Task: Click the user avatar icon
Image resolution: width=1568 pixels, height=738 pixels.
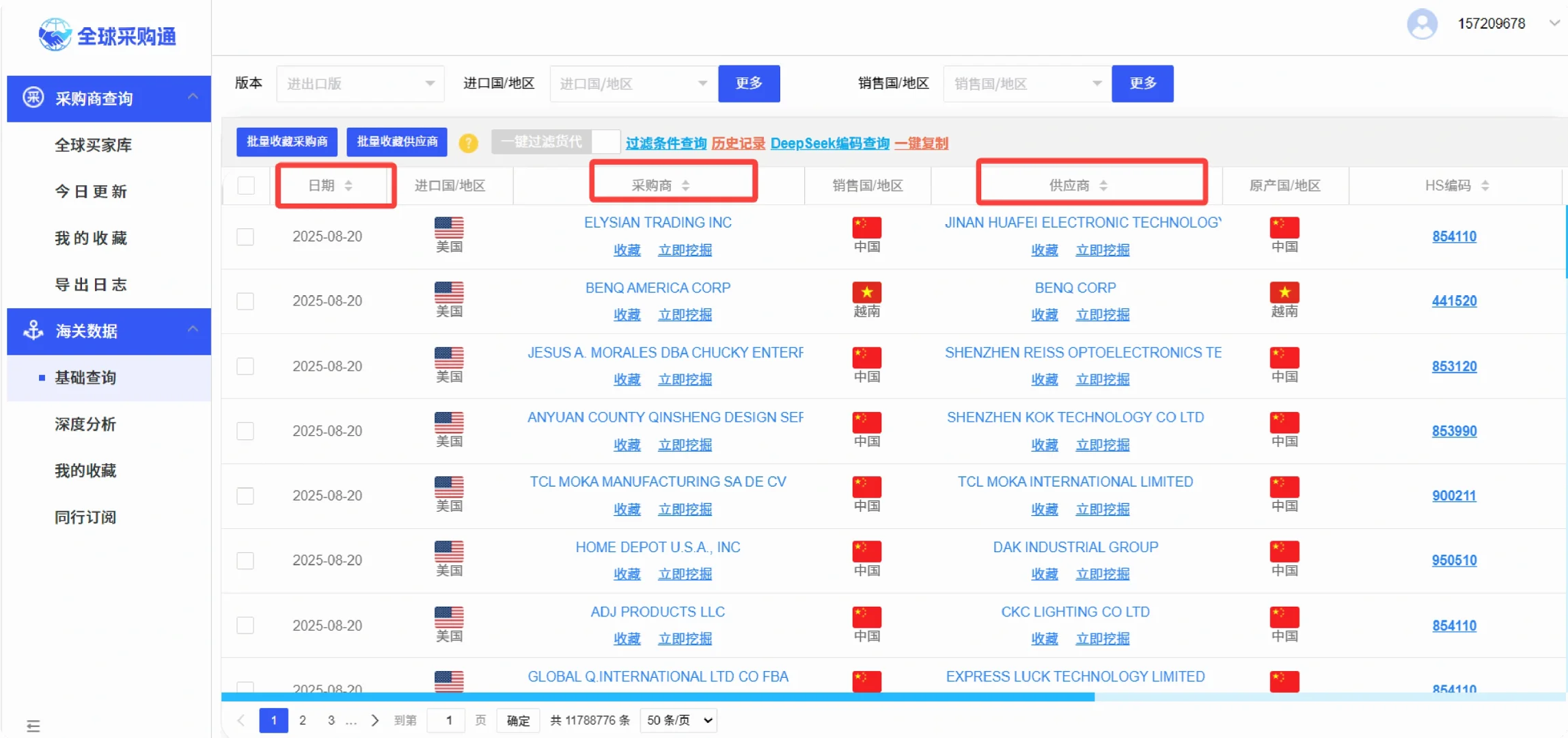Action: [1422, 25]
